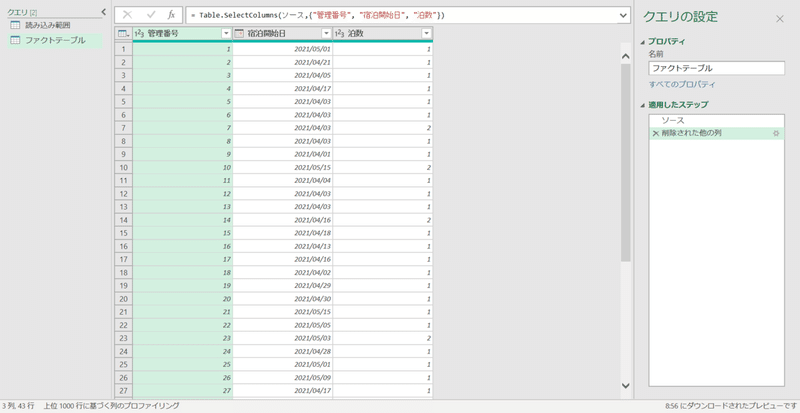The width and height of the screenshot is (800, 413).
Task: Click 上位 1000 行に基づく列のプロファイリング status
Action: [x=111, y=406]
